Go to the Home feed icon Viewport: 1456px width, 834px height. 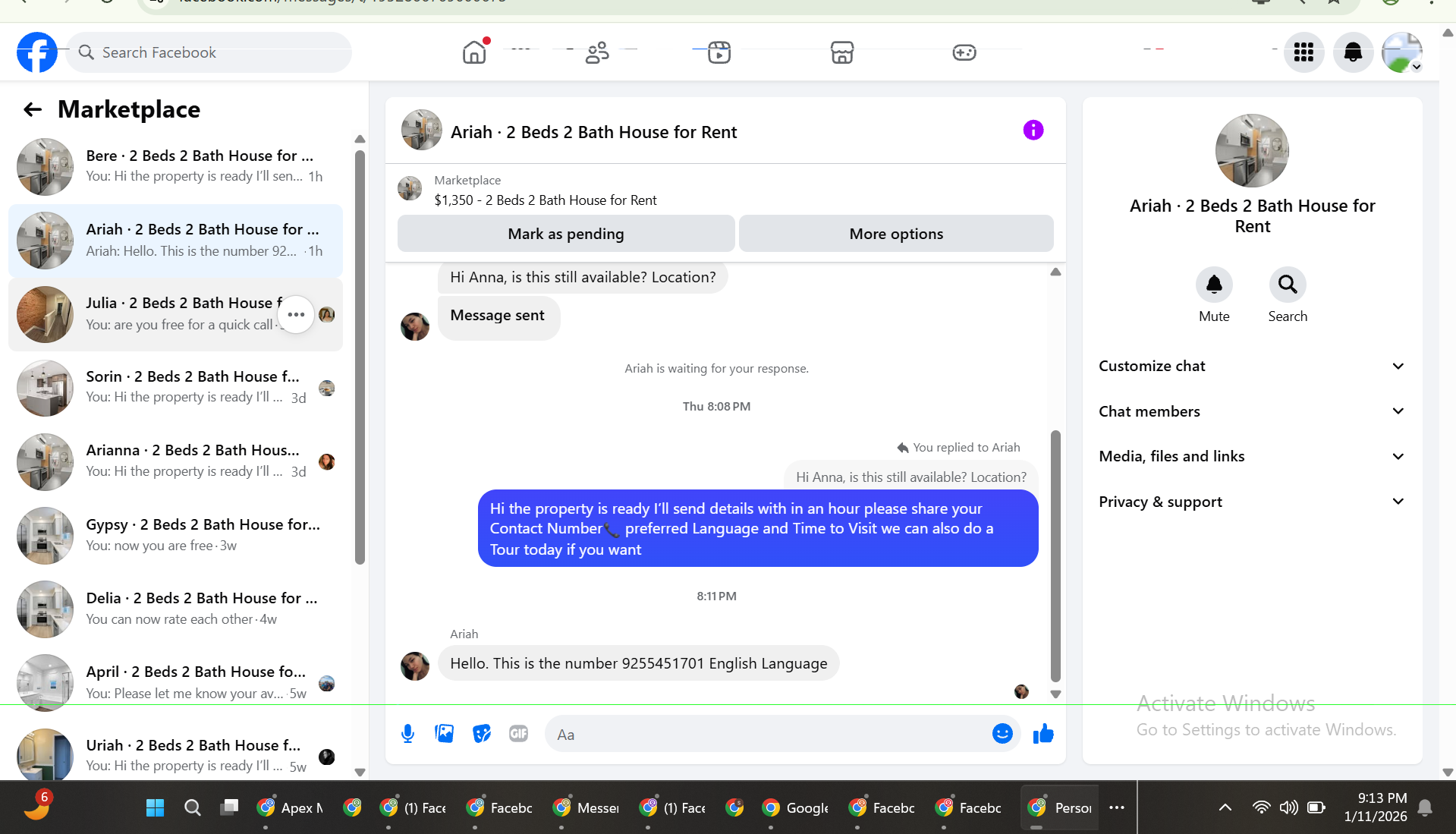pyautogui.click(x=474, y=52)
